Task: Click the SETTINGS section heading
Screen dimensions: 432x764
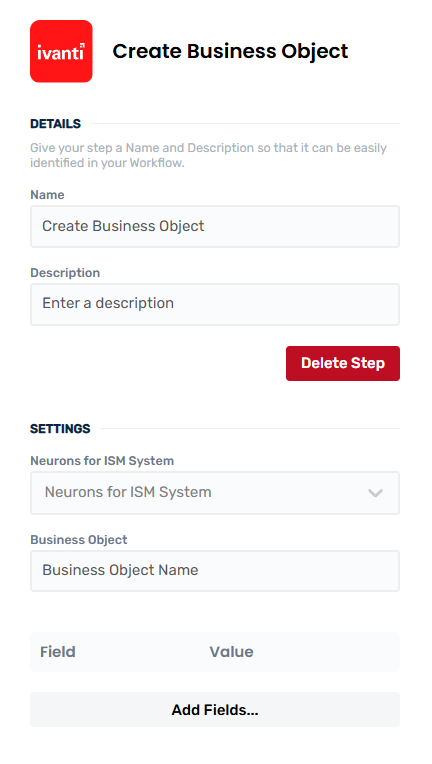Action: [x=60, y=429]
